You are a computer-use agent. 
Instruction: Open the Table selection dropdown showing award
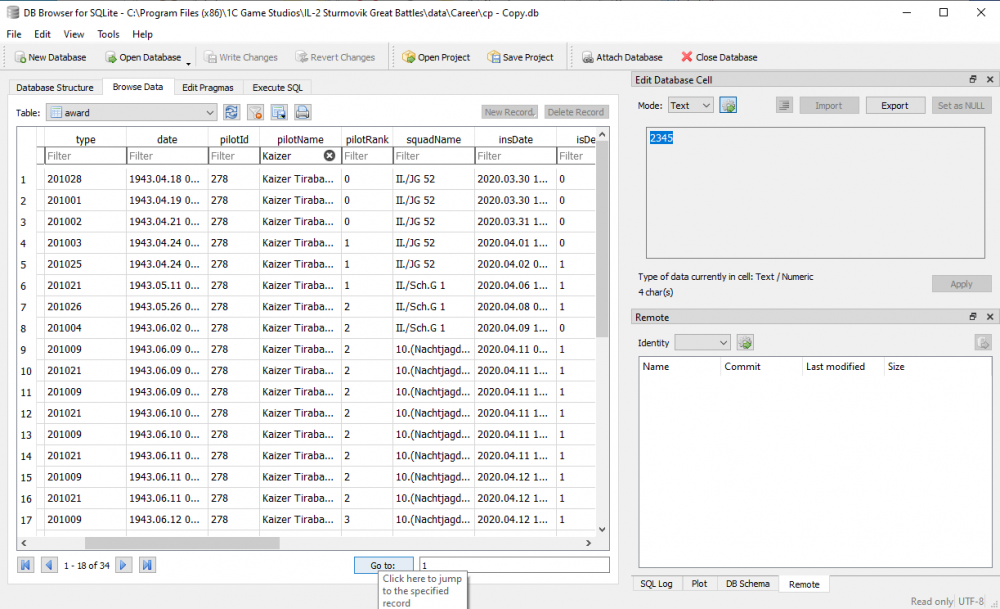(x=131, y=113)
